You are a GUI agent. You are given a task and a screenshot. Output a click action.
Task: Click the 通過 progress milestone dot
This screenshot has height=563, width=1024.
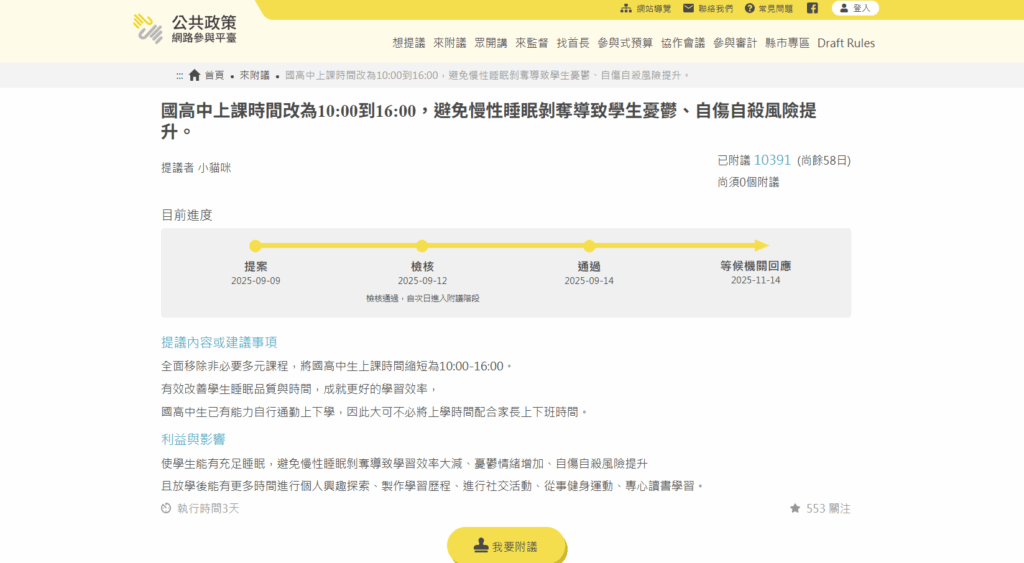point(589,246)
